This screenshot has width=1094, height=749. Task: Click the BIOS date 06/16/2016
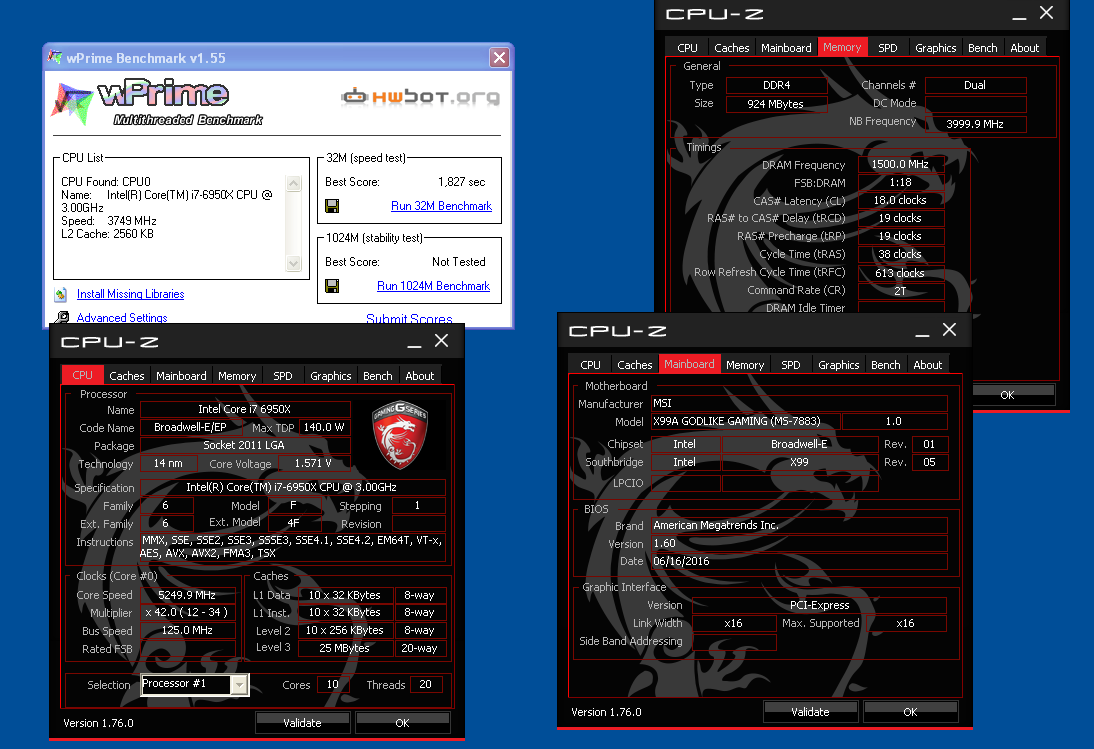coord(800,561)
